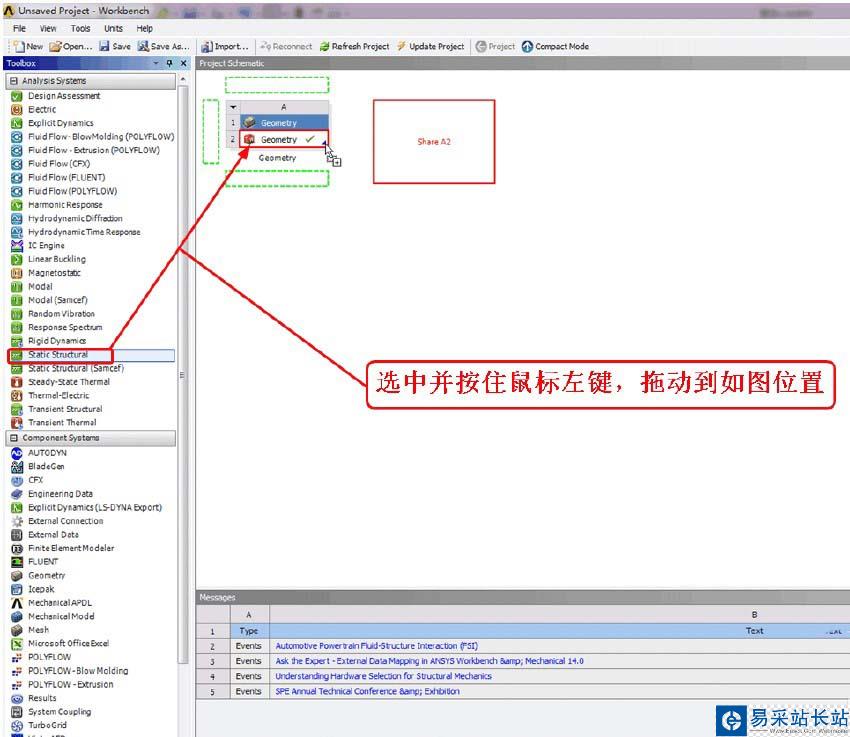Select Transient Structural item
The height and width of the screenshot is (737, 850).
pos(65,409)
